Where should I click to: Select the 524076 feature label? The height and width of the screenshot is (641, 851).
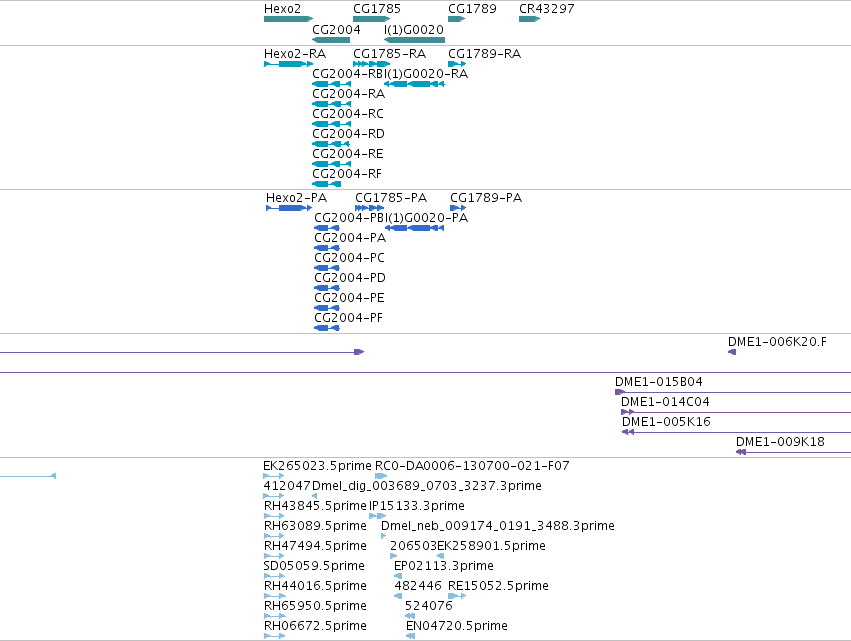coord(429,607)
